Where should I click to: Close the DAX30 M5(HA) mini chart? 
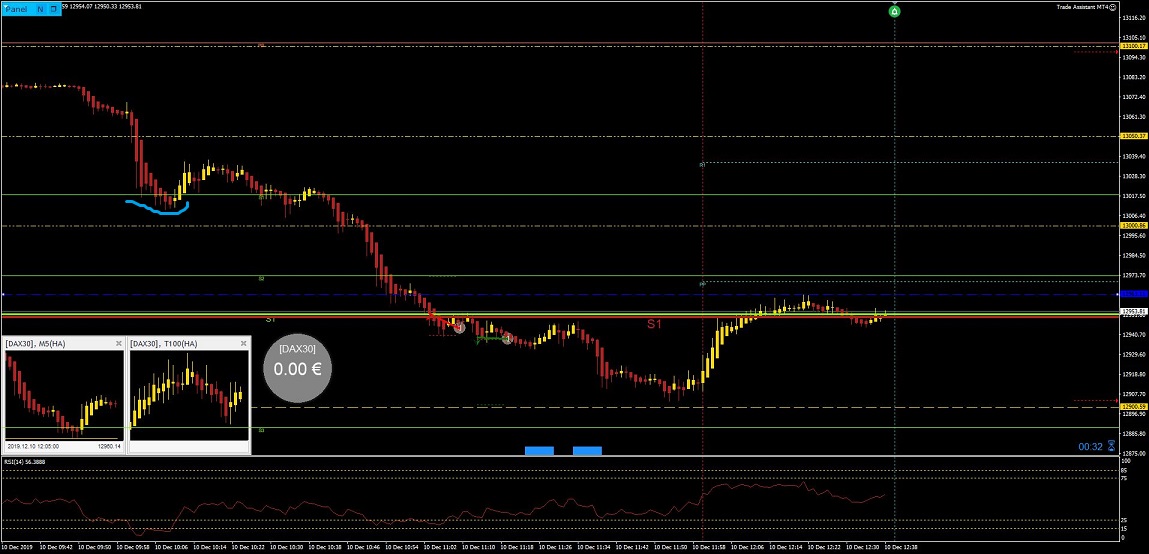coord(119,343)
